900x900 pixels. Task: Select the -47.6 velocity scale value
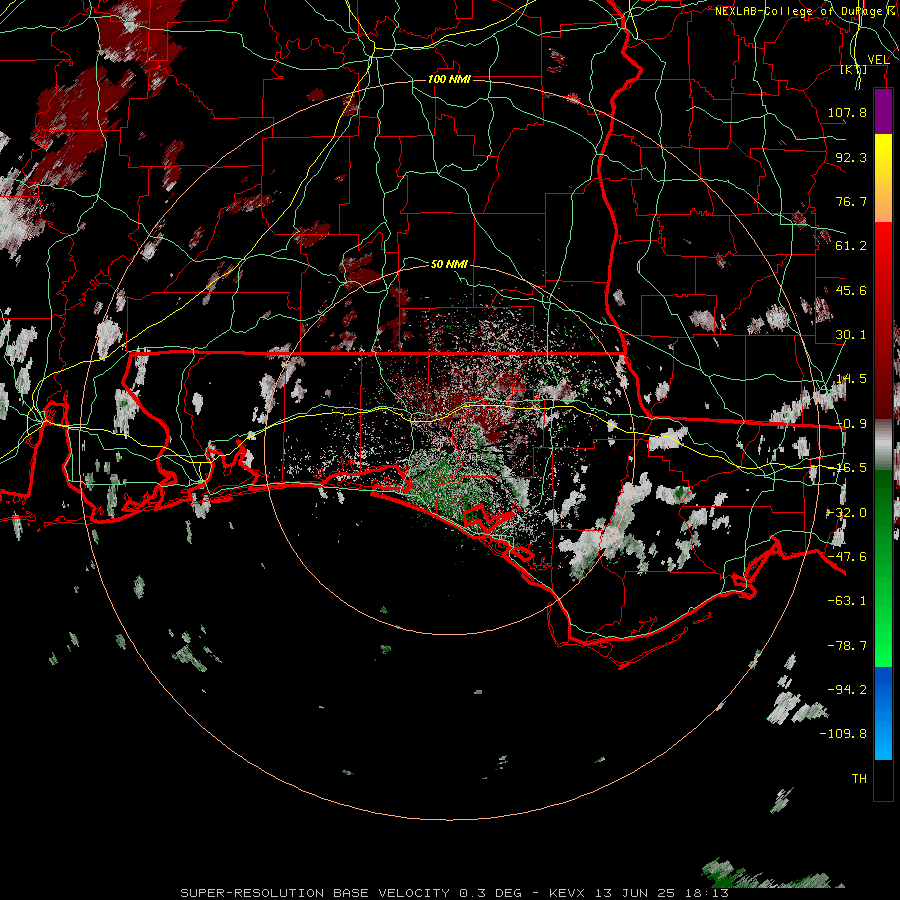point(847,557)
